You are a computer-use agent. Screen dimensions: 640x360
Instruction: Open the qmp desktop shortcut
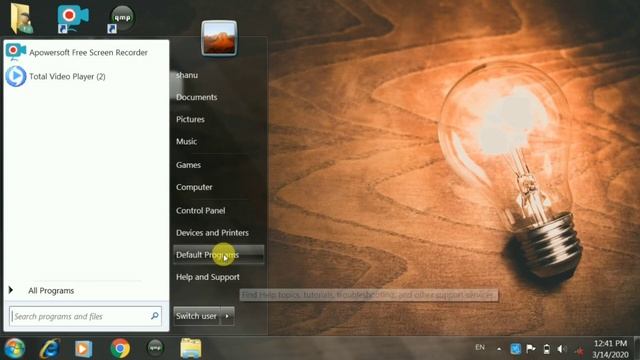[122, 19]
